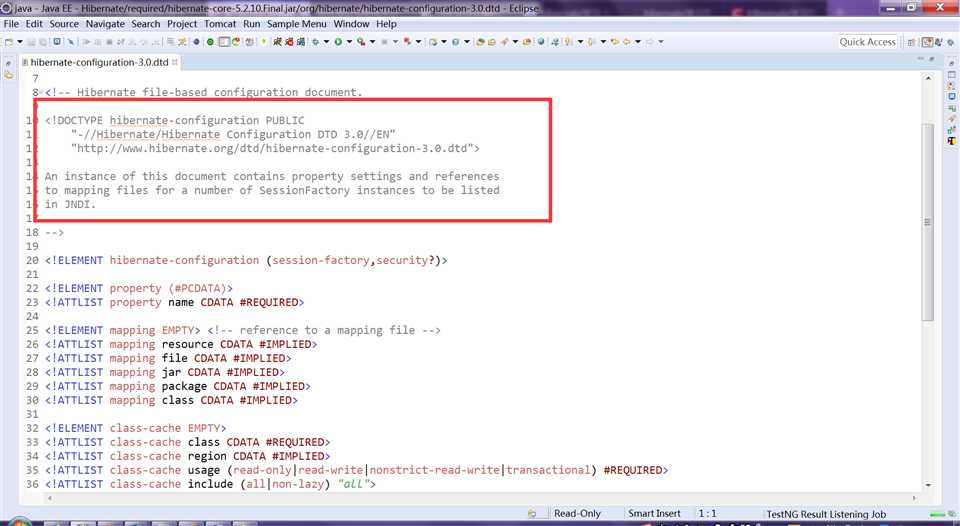Collapse the comment fold on line 8

coord(41,92)
